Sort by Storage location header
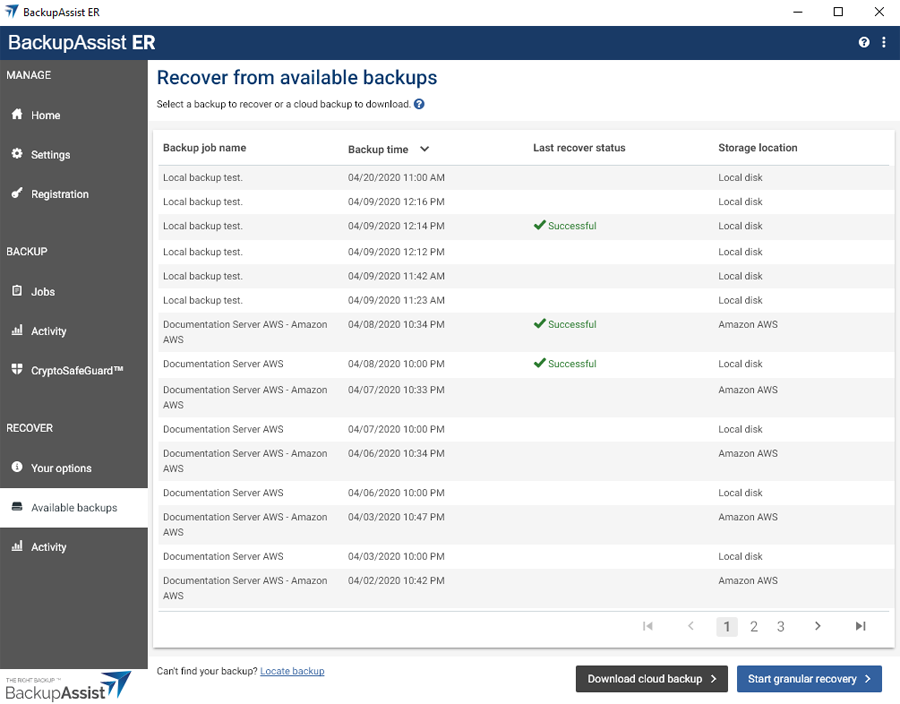900x704 pixels. (x=758, y=148)
